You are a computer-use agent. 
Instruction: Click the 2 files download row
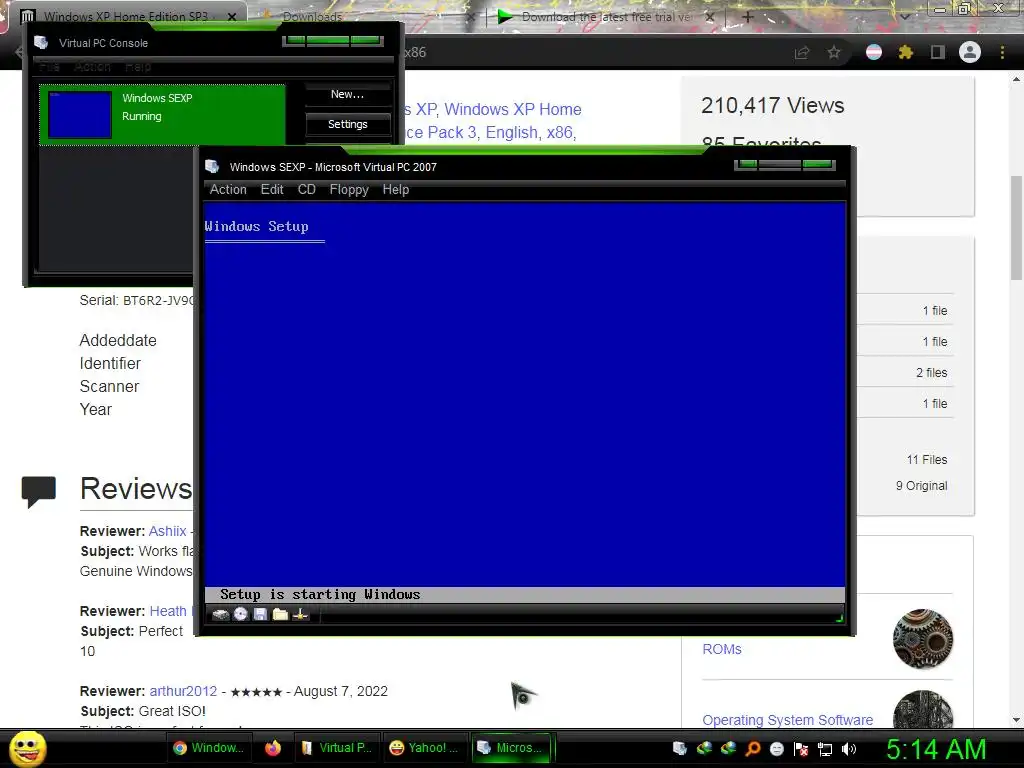click(x=904, y=373)
